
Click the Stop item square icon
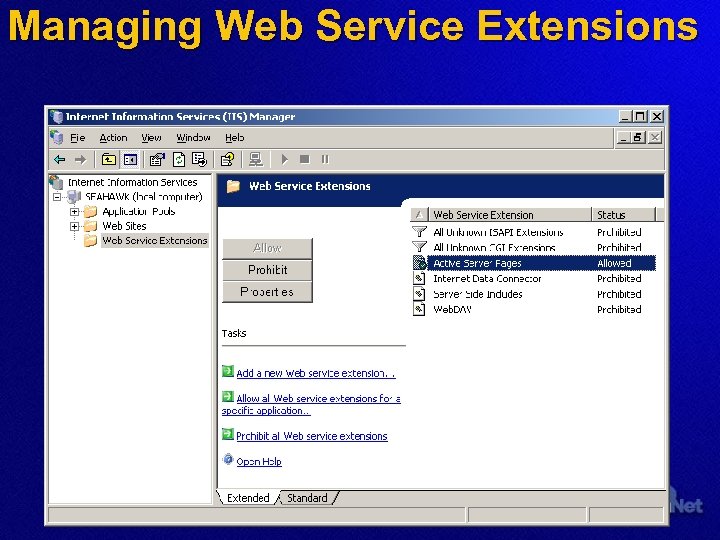[304, 159]
